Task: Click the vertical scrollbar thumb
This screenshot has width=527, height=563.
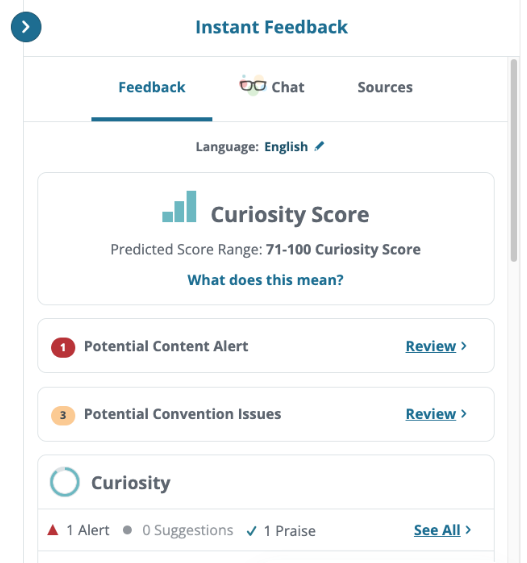Action: point(514,160)
